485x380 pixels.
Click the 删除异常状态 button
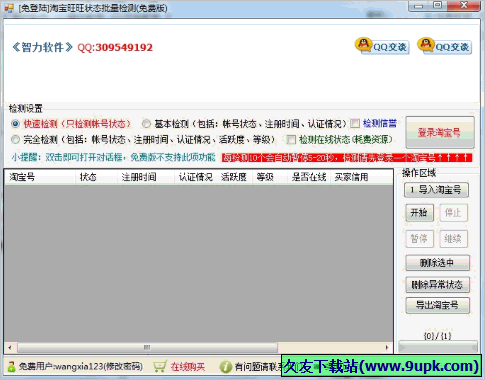437,285
